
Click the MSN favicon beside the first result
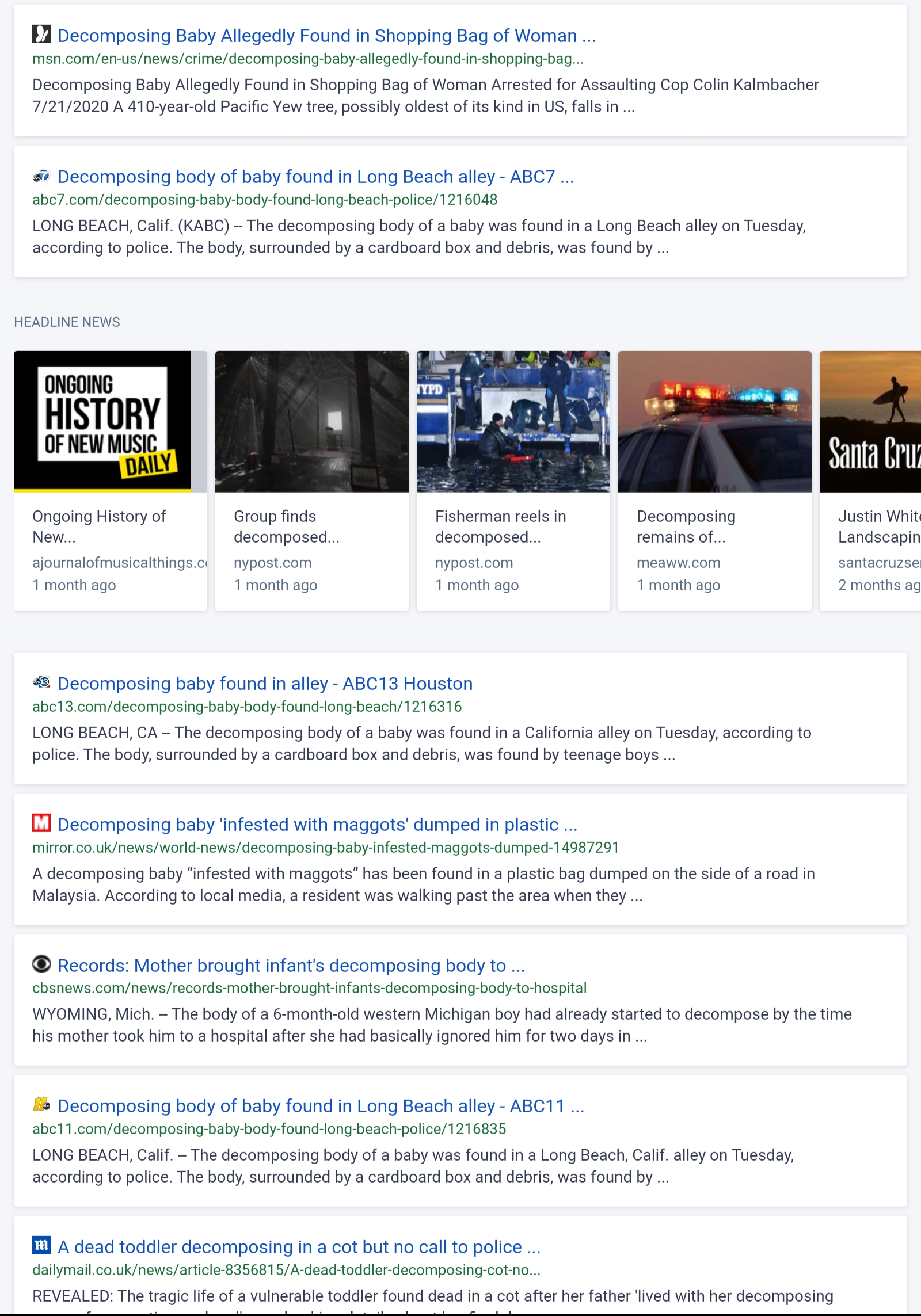tap(41, 35)
